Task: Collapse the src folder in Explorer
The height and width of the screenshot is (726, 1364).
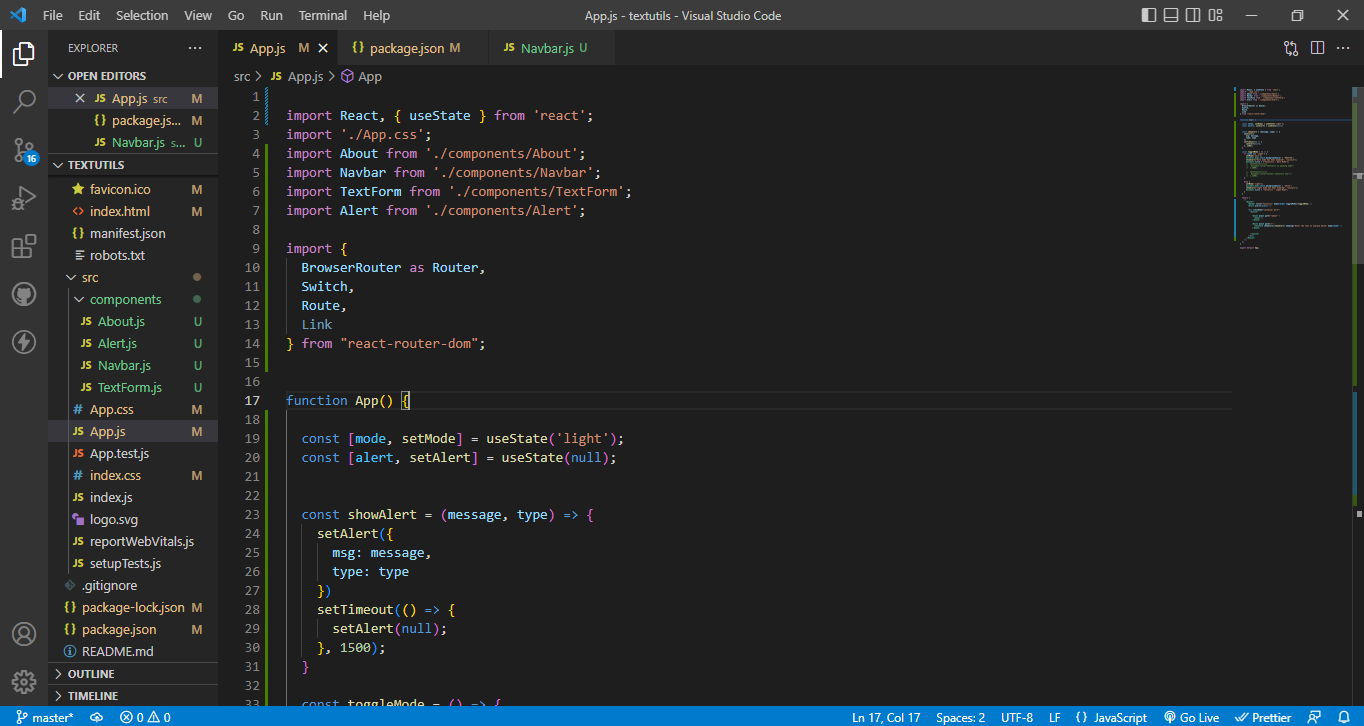Action: point(133,277)
